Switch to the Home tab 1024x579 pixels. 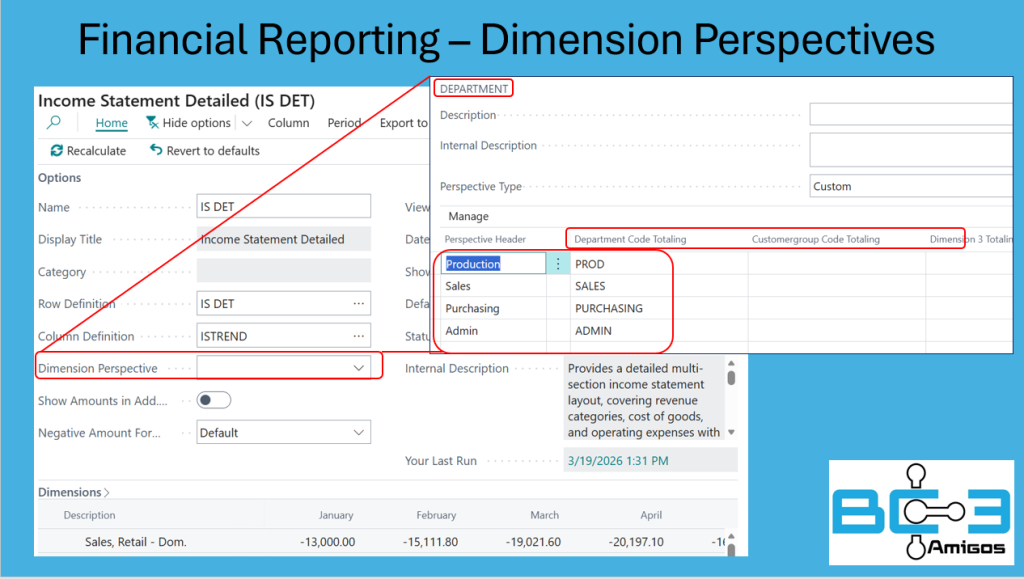pos(111,123)
